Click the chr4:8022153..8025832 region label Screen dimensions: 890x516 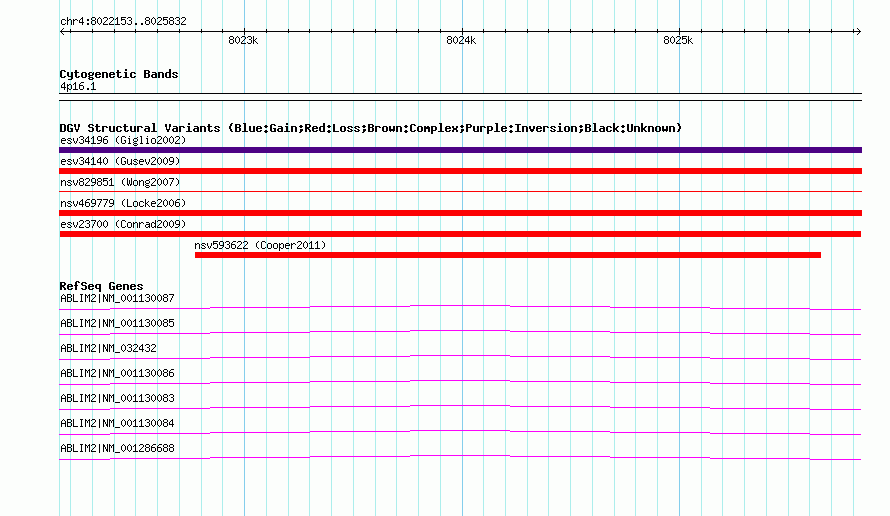click(x=123, y=22)
